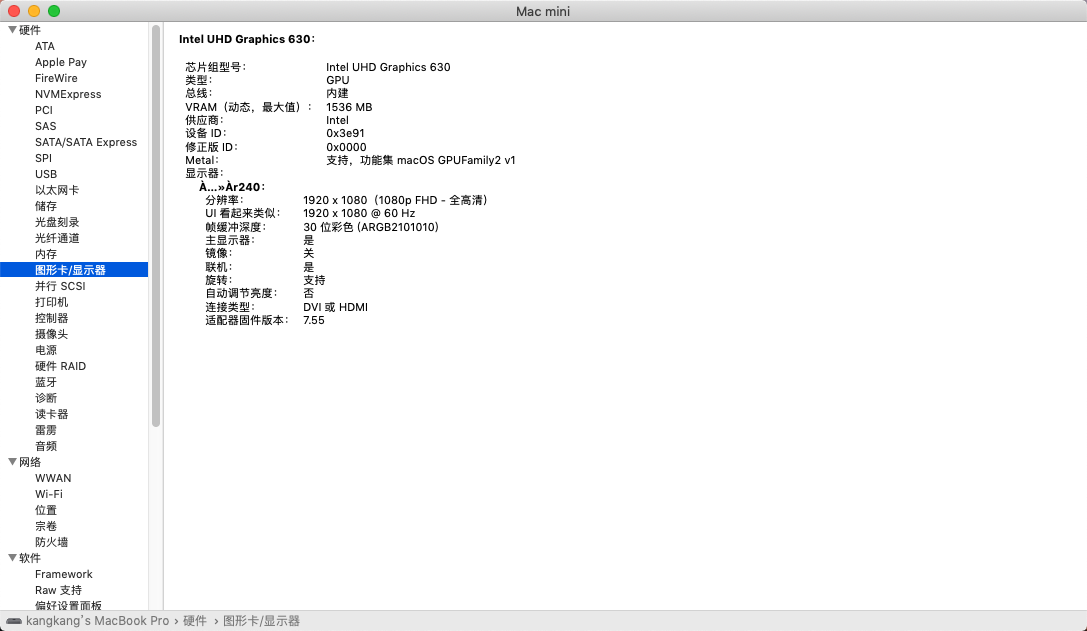The height and width of the screenshot is (631, 1087).
Task: Select 图形卡/显示器 in sidebar
Action: click(70, 270)
